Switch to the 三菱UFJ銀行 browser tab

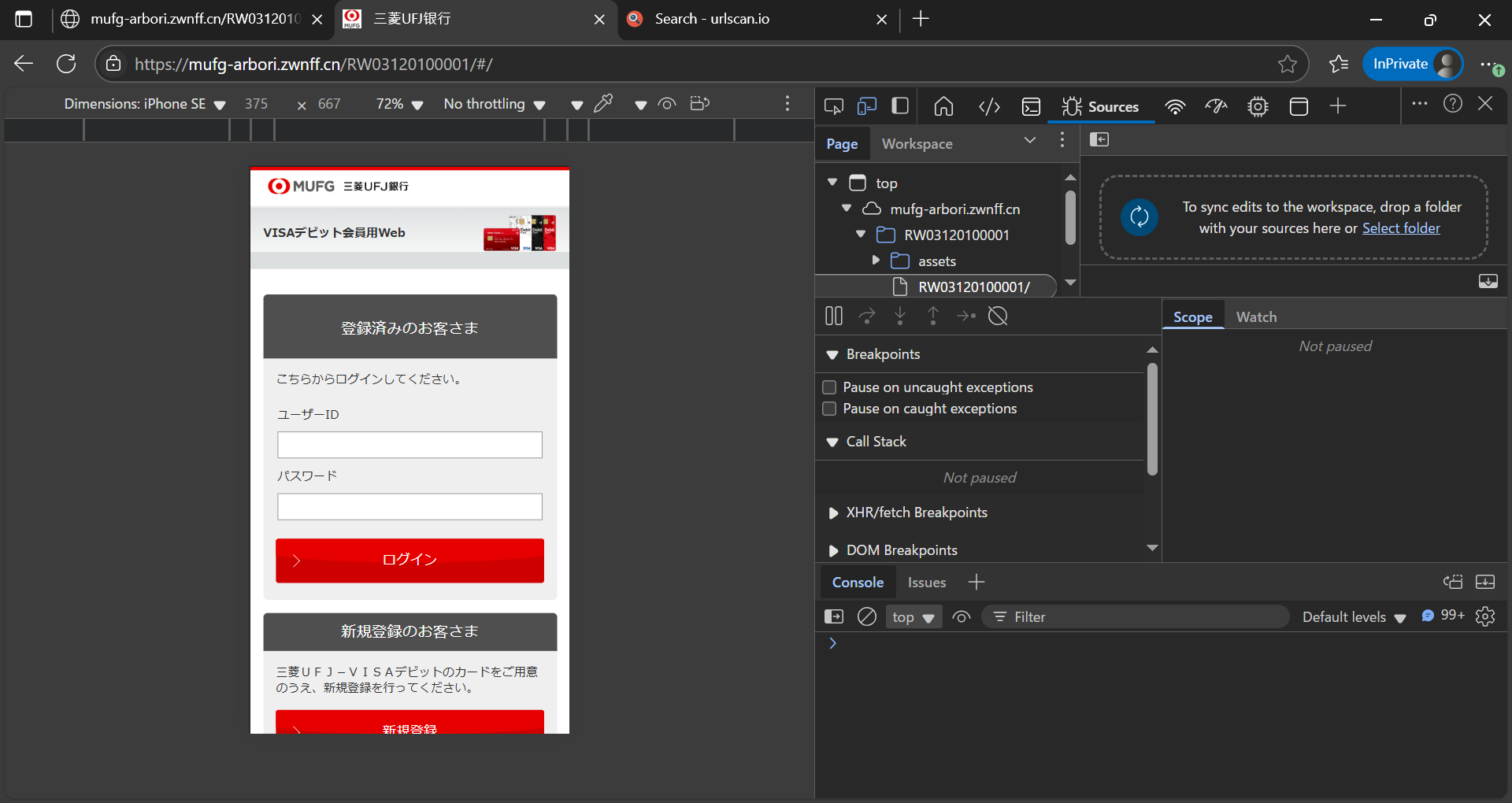click(x=475, y=19)
